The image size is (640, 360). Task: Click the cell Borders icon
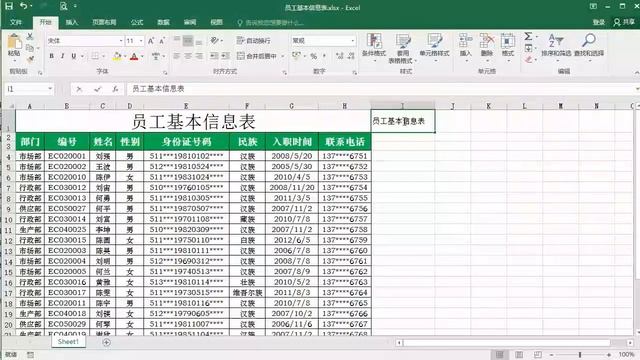pos(95,56)
